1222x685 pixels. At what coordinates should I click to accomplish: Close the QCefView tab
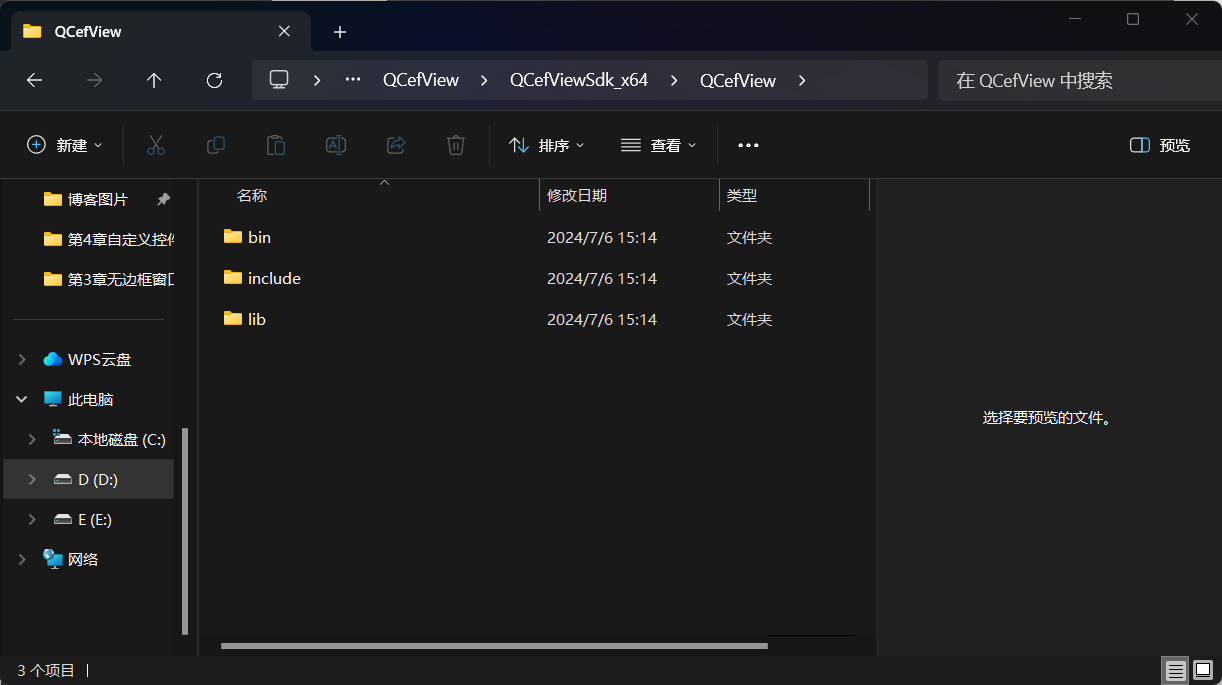[284, 31]
